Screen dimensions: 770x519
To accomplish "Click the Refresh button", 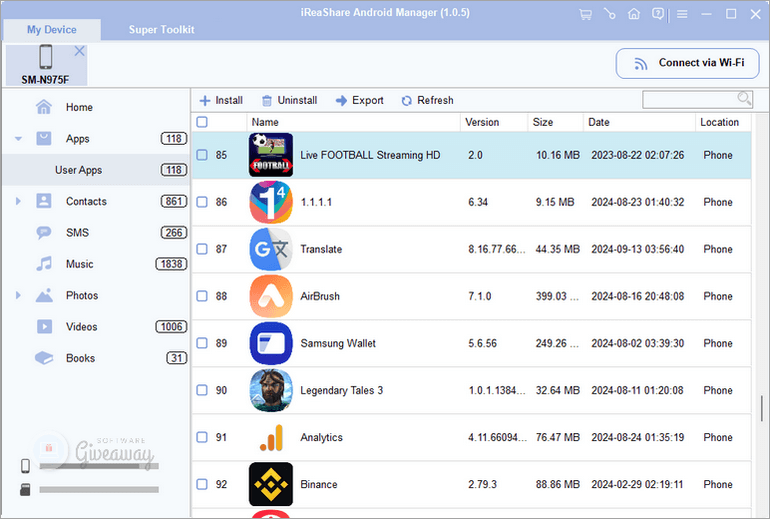I will tap(427, 100).
